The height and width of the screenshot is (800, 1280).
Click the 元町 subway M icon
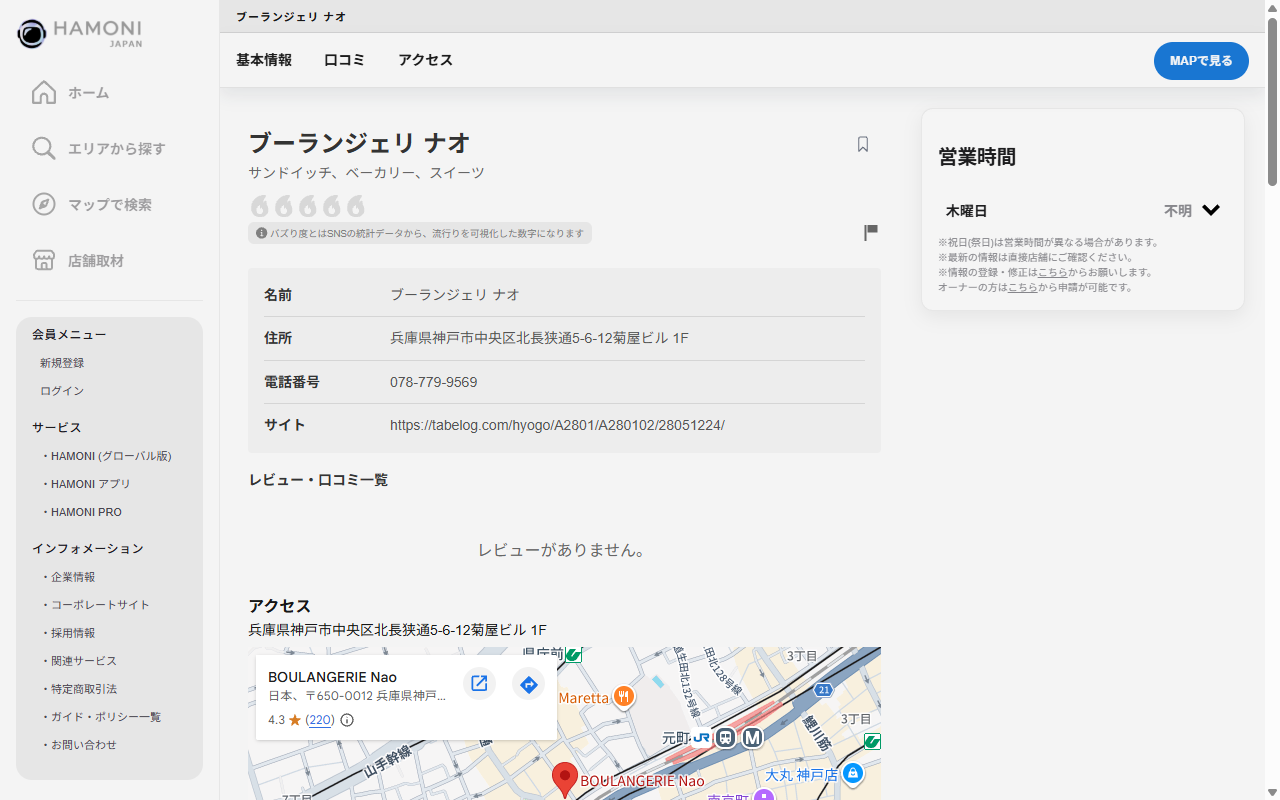[x=753, y=738]
